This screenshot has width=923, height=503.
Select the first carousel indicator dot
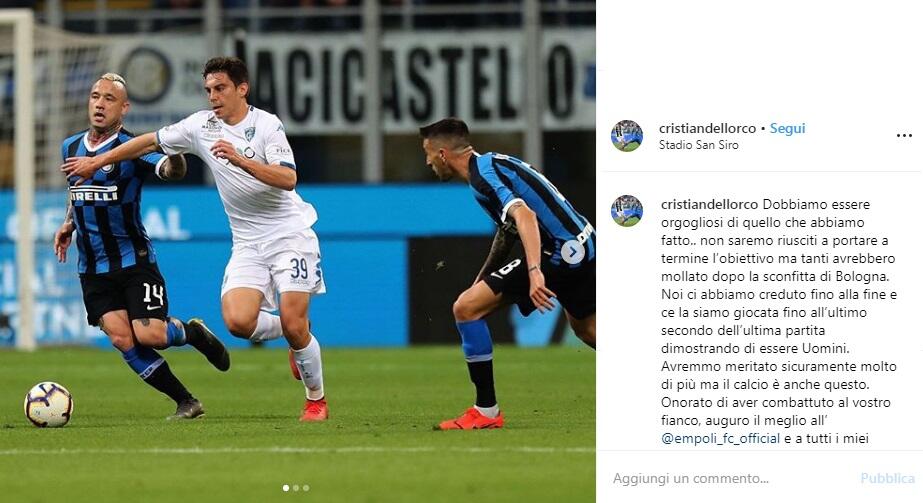286,488
